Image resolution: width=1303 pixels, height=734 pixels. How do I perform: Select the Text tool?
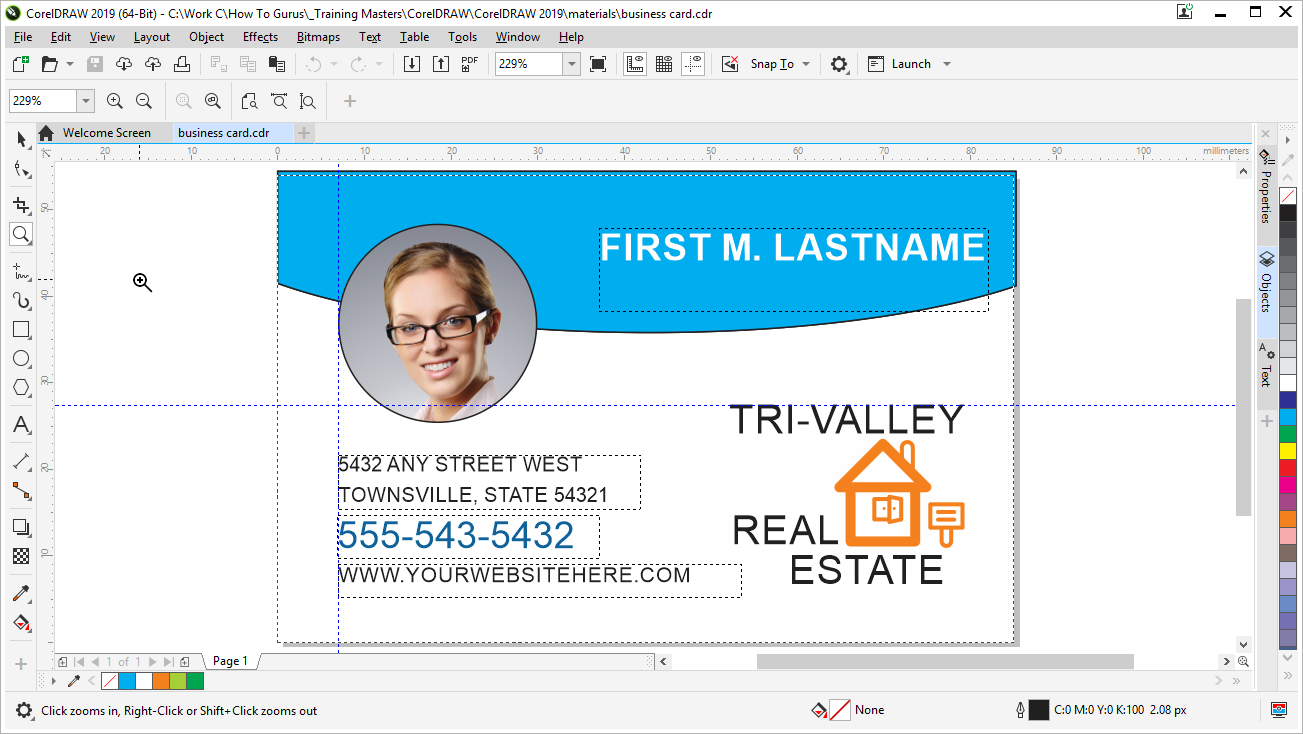click(20, 425)
